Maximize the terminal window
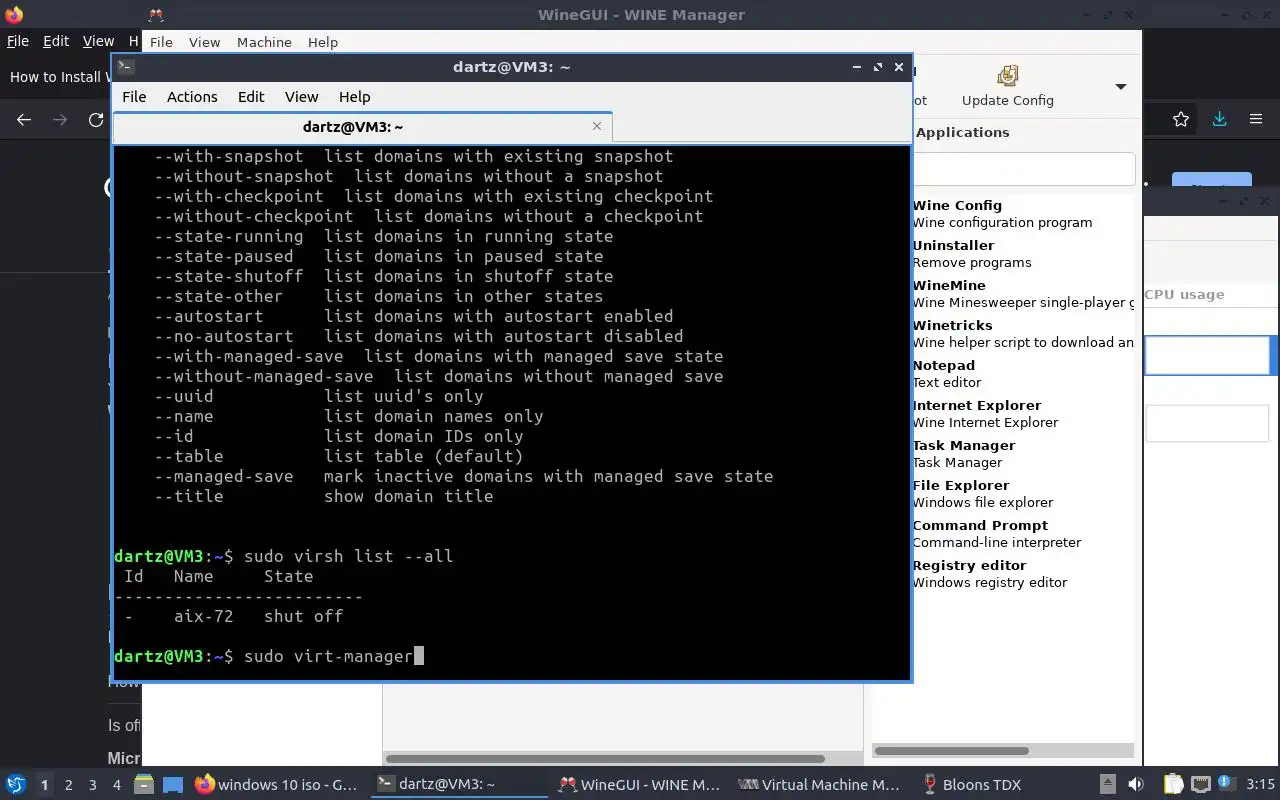The height and width of the screenshot is (800, 1280). click(x=877, y=67)
